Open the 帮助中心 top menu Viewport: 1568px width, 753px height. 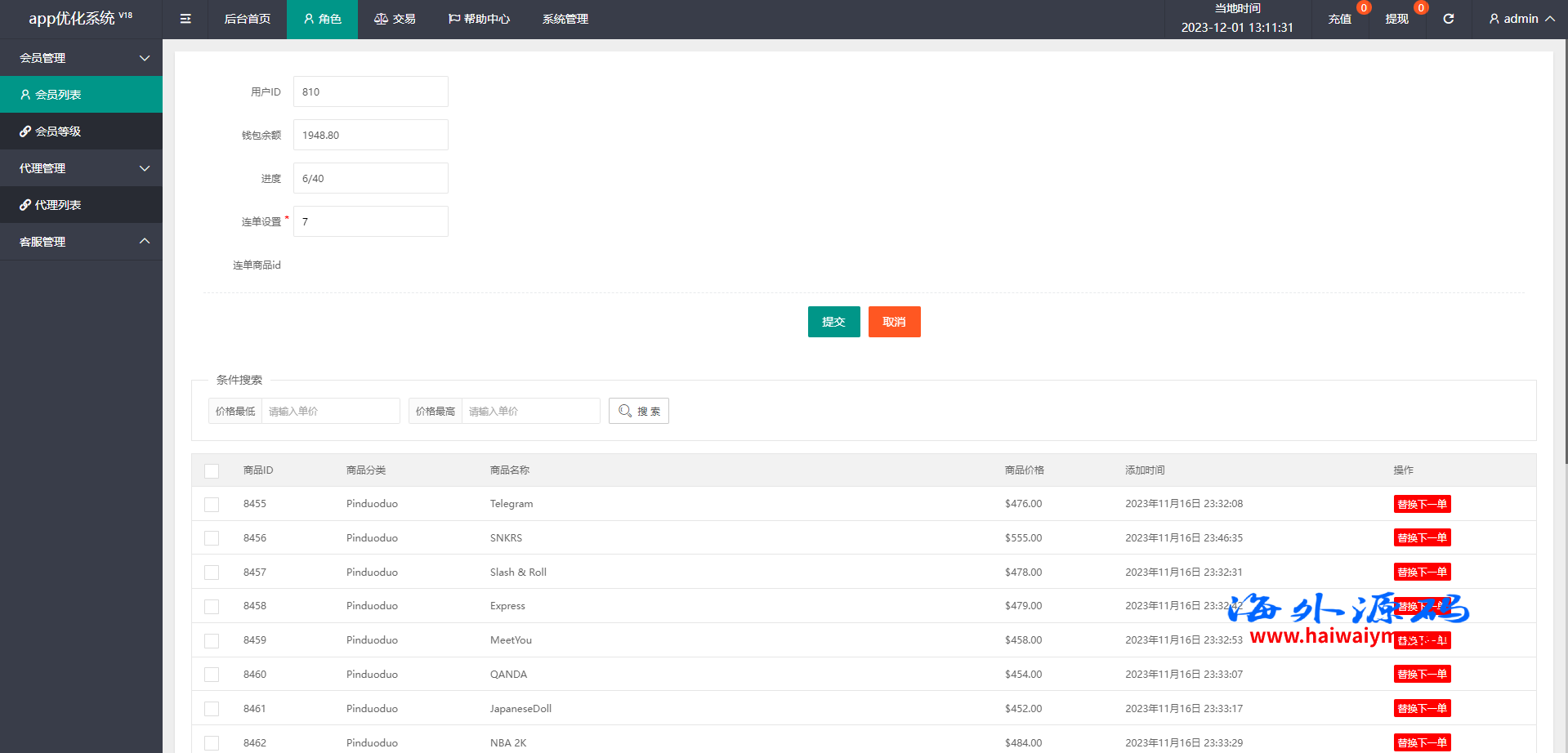pyautogui.click(x=479, y=19)
